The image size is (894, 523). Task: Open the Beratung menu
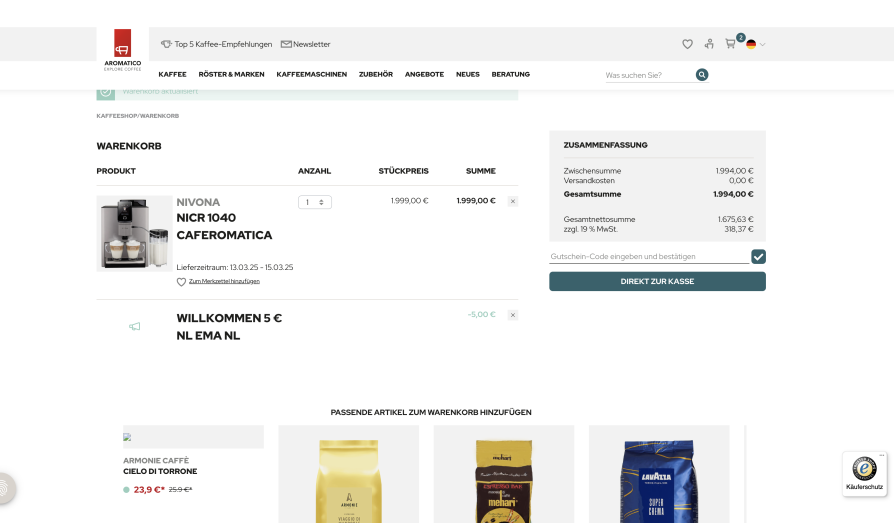510,75
